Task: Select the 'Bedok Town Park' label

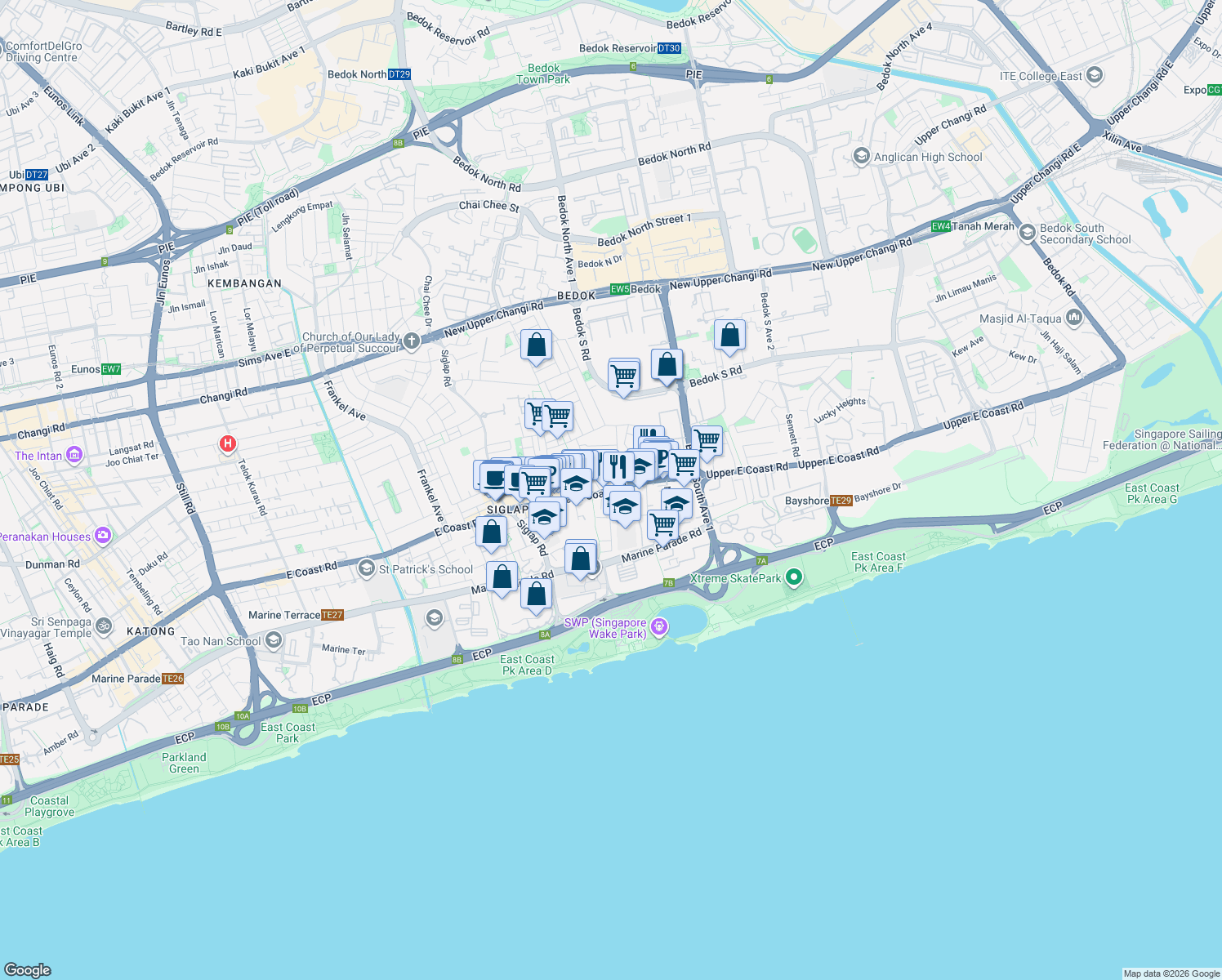Action: click(543, 73)
